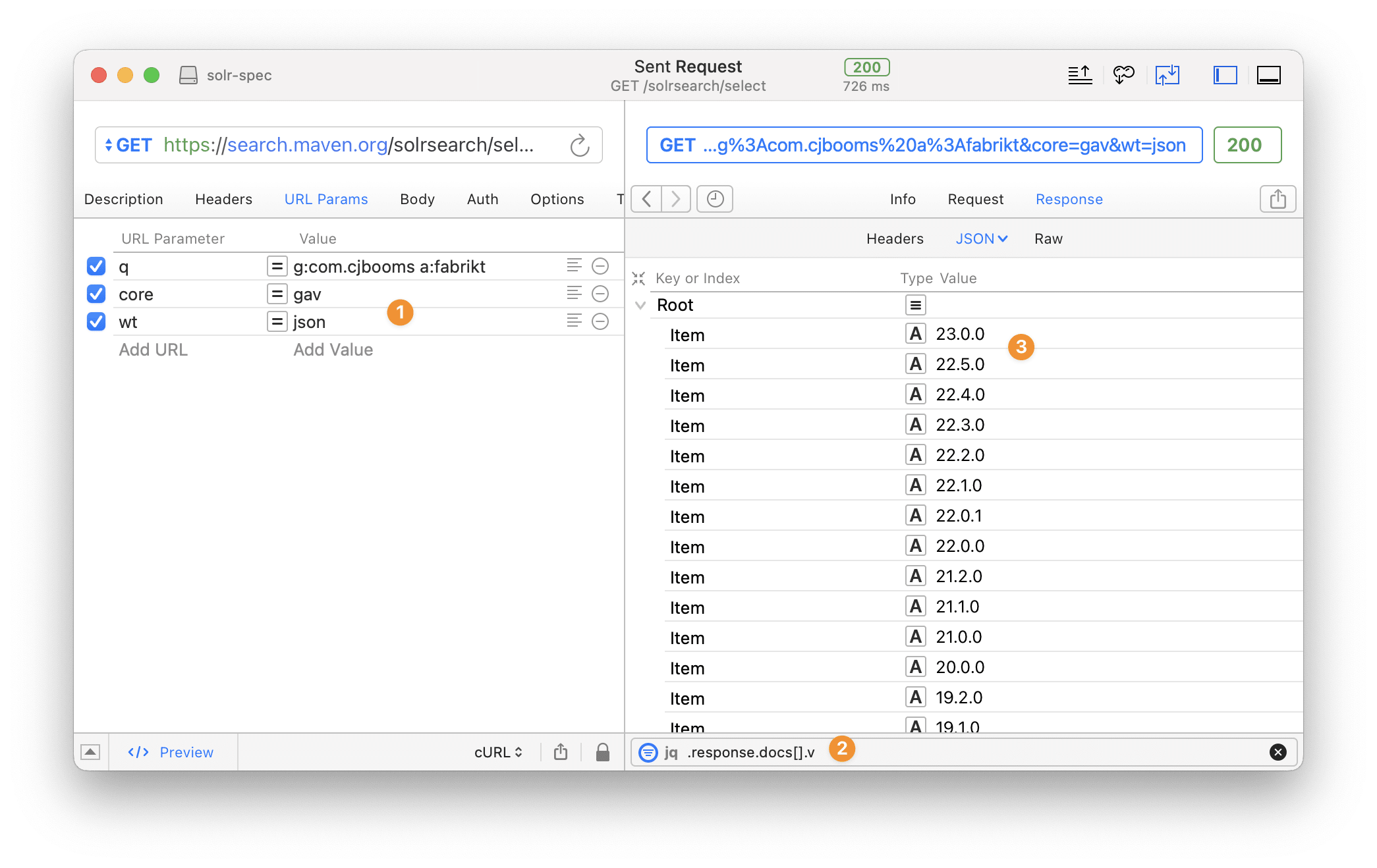Image resolution: width=1377 pixels, height=868 pixels.
Task: Collapse the Root node in the response tree
Action: click(640, 305)
